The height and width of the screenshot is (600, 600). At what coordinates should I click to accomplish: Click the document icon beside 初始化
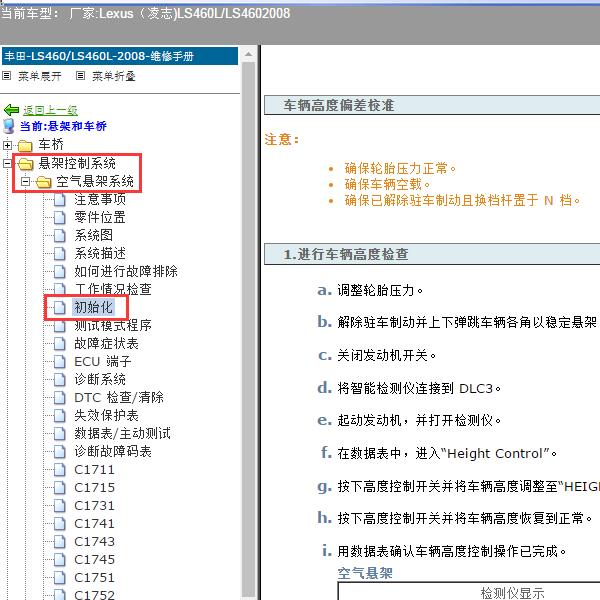60,308
